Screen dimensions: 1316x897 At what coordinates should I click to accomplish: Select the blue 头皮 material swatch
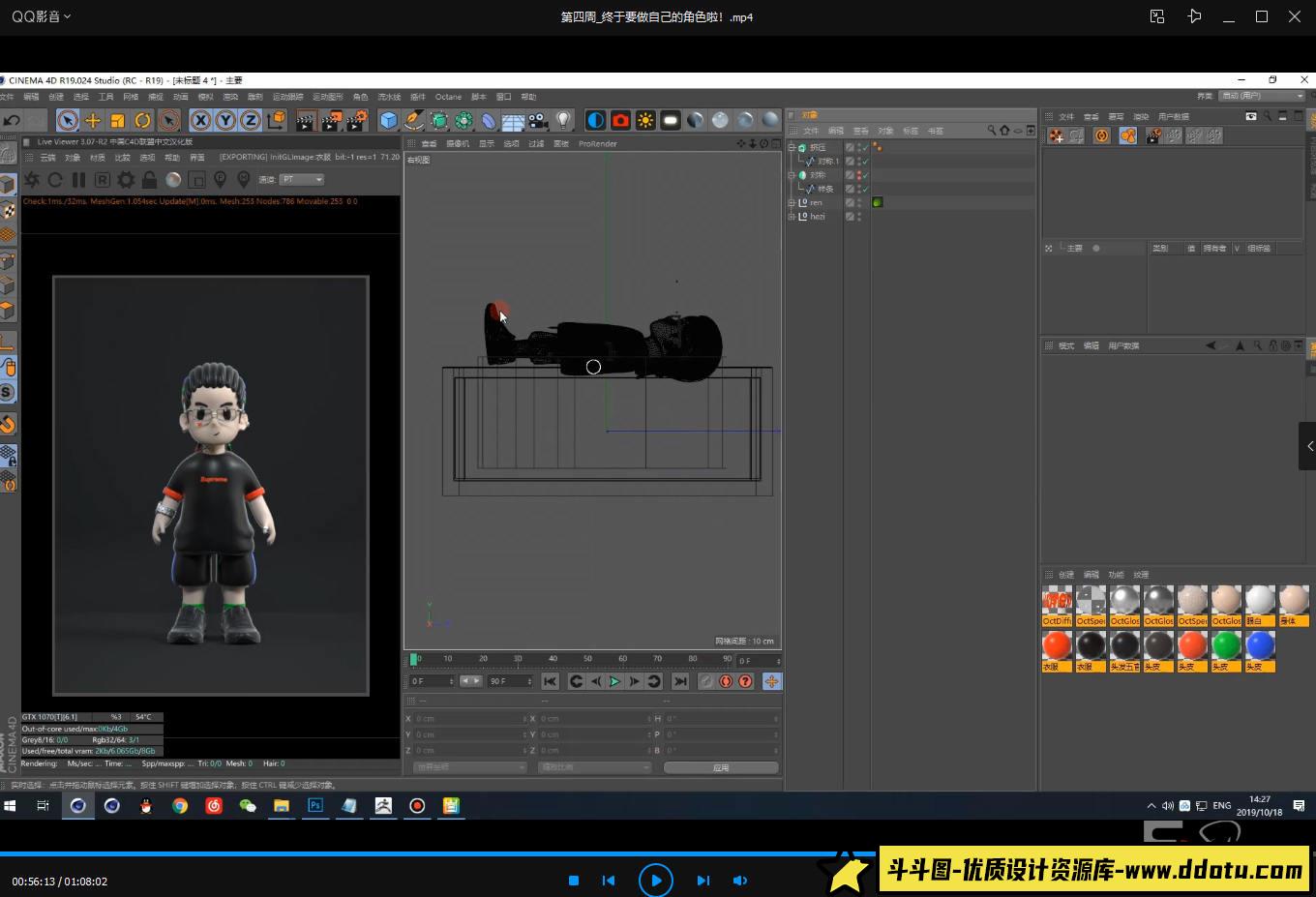pyautogui.click(x=1260, y=651)
